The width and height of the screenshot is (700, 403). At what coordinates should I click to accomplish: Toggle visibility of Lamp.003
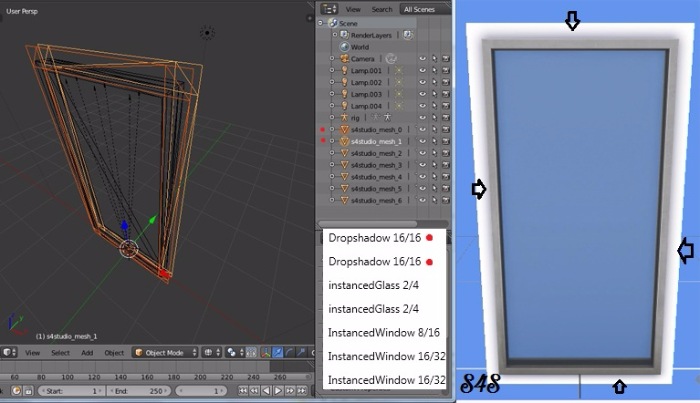[422, 94]
